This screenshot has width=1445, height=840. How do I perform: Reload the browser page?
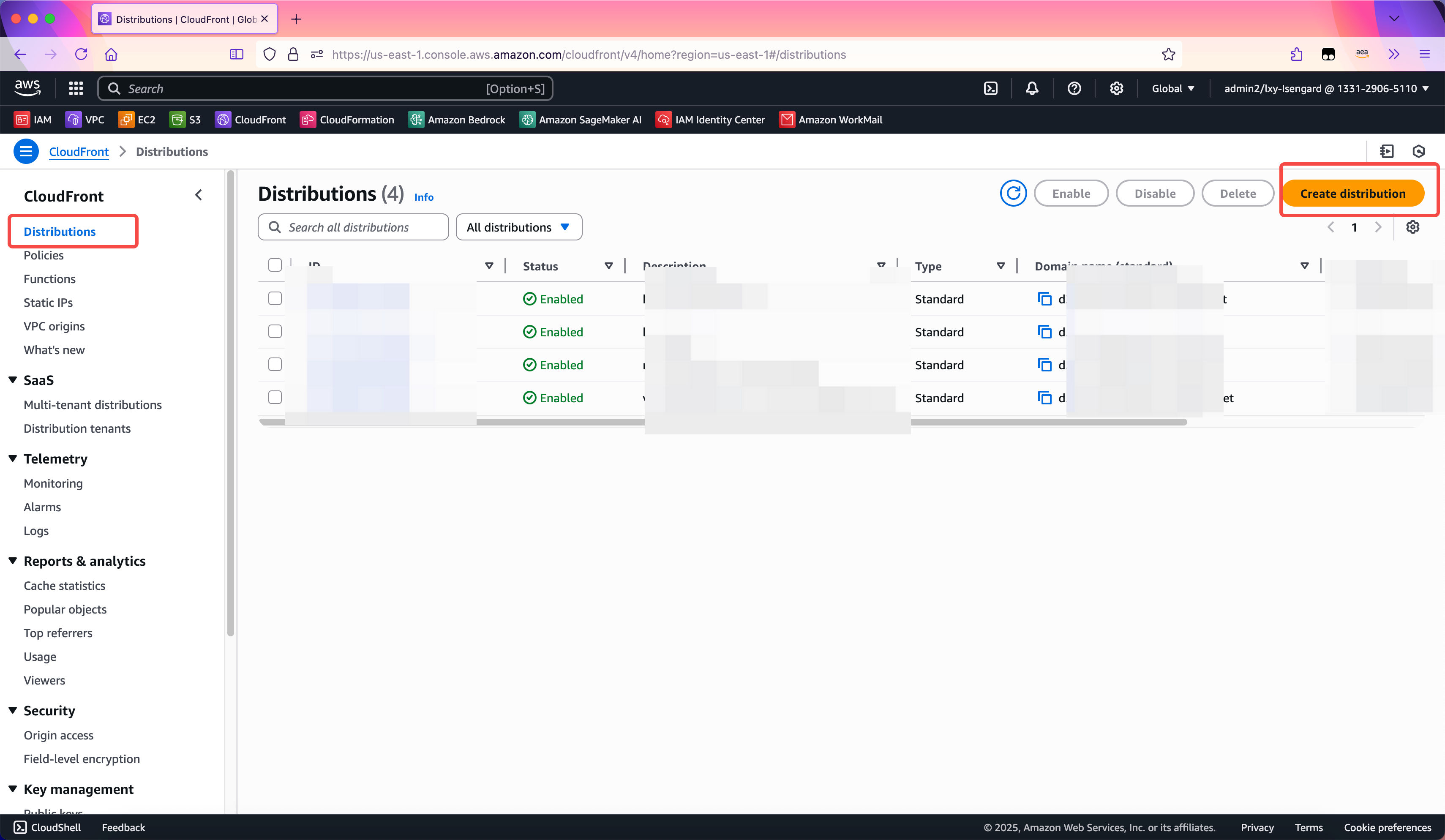81,55
